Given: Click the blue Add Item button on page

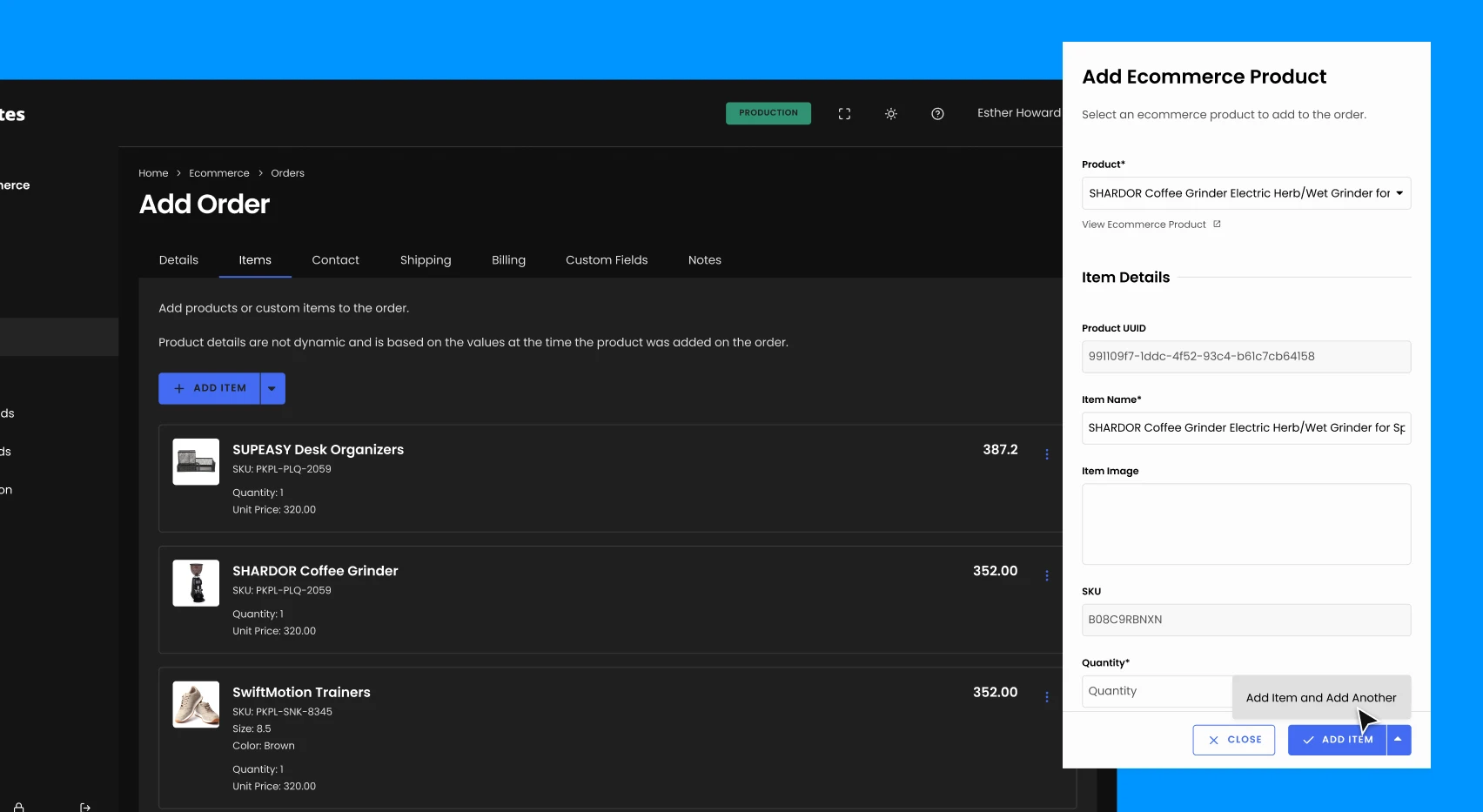Looking at the screenshot, I should pos(210,389).
